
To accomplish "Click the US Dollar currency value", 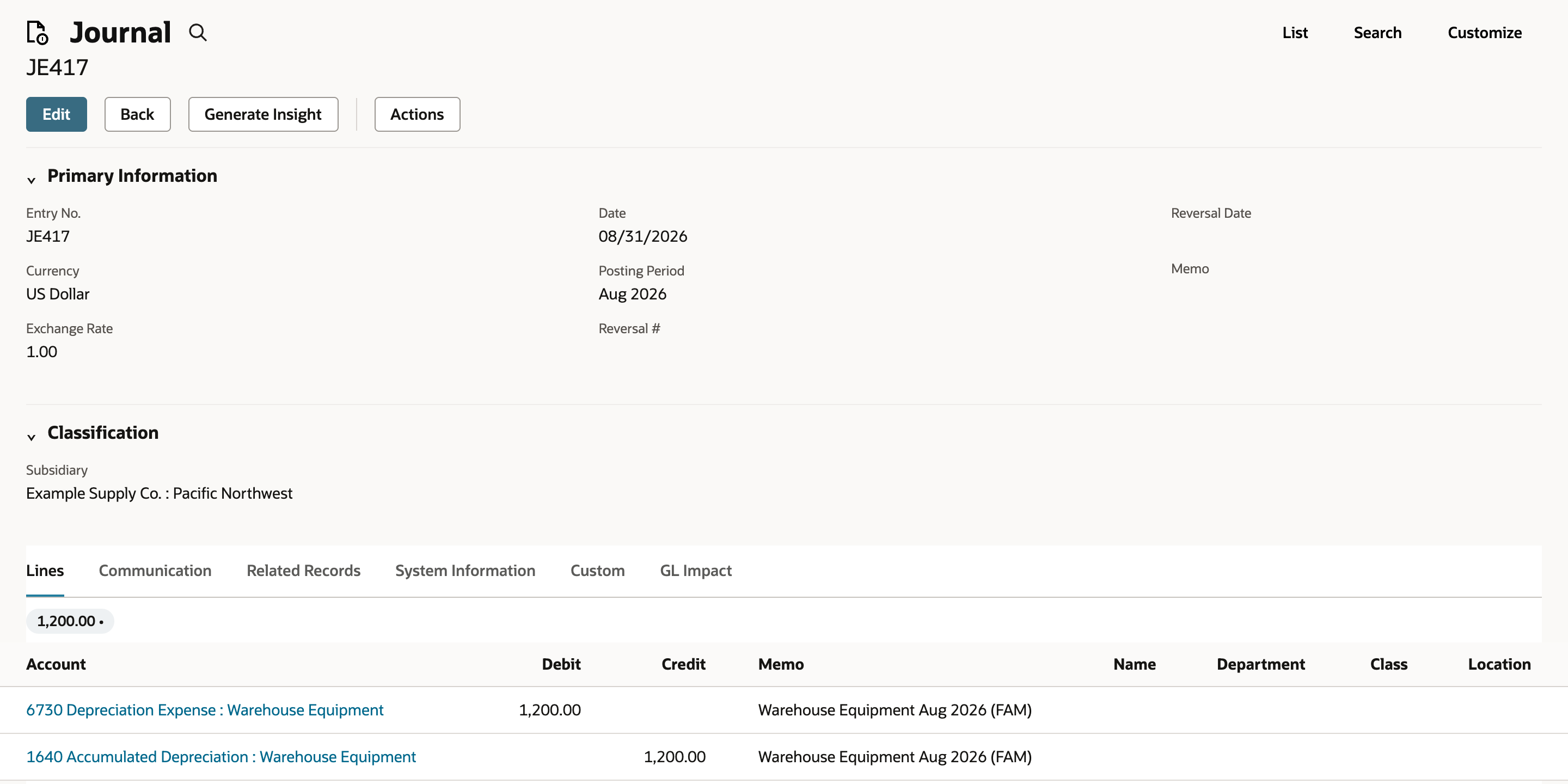I will pyautogui.click(x=58, y=294).
